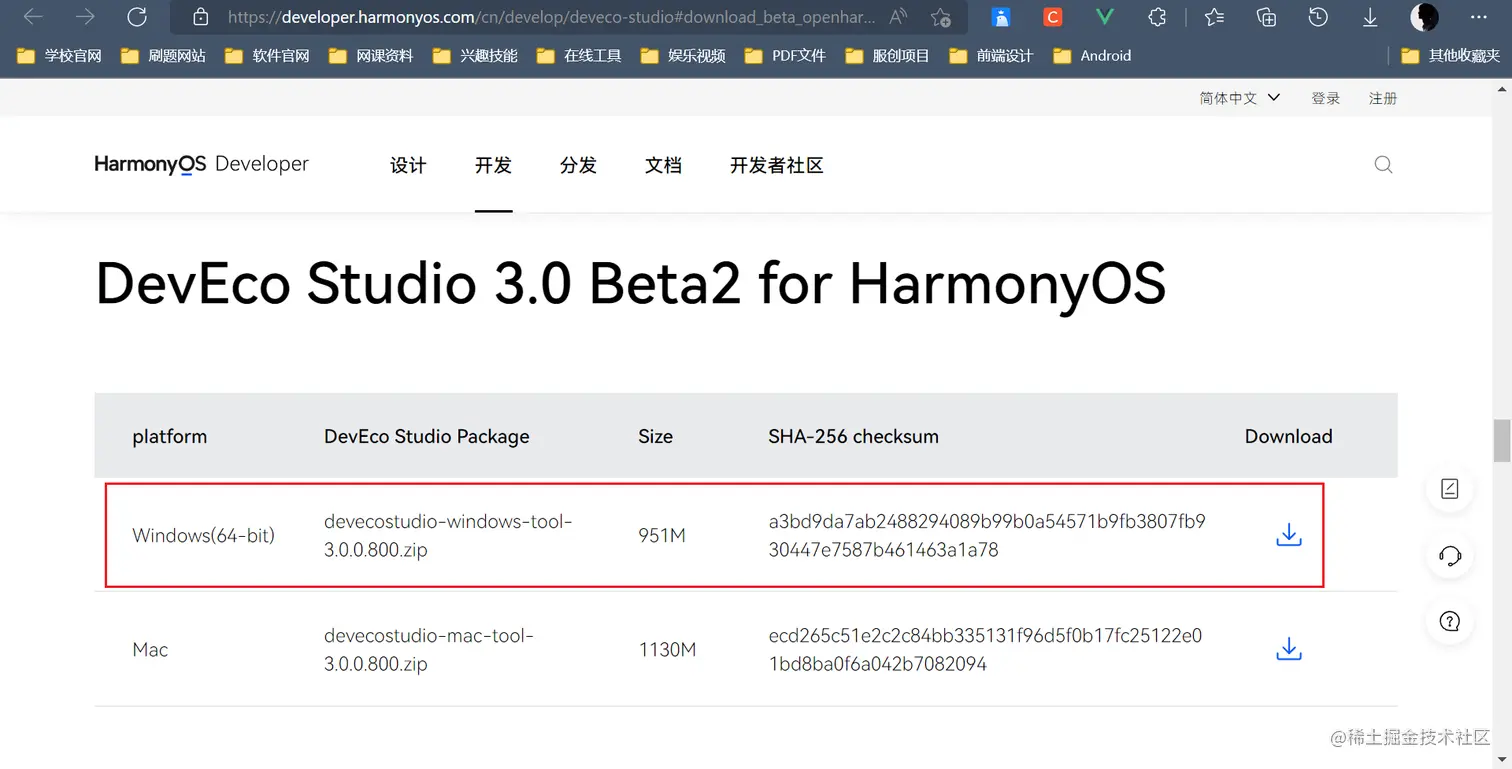The height and width of the screenshot is (769, 1512).
Task: Click the Mac platform cell
Action: click(x=150, y=649)
